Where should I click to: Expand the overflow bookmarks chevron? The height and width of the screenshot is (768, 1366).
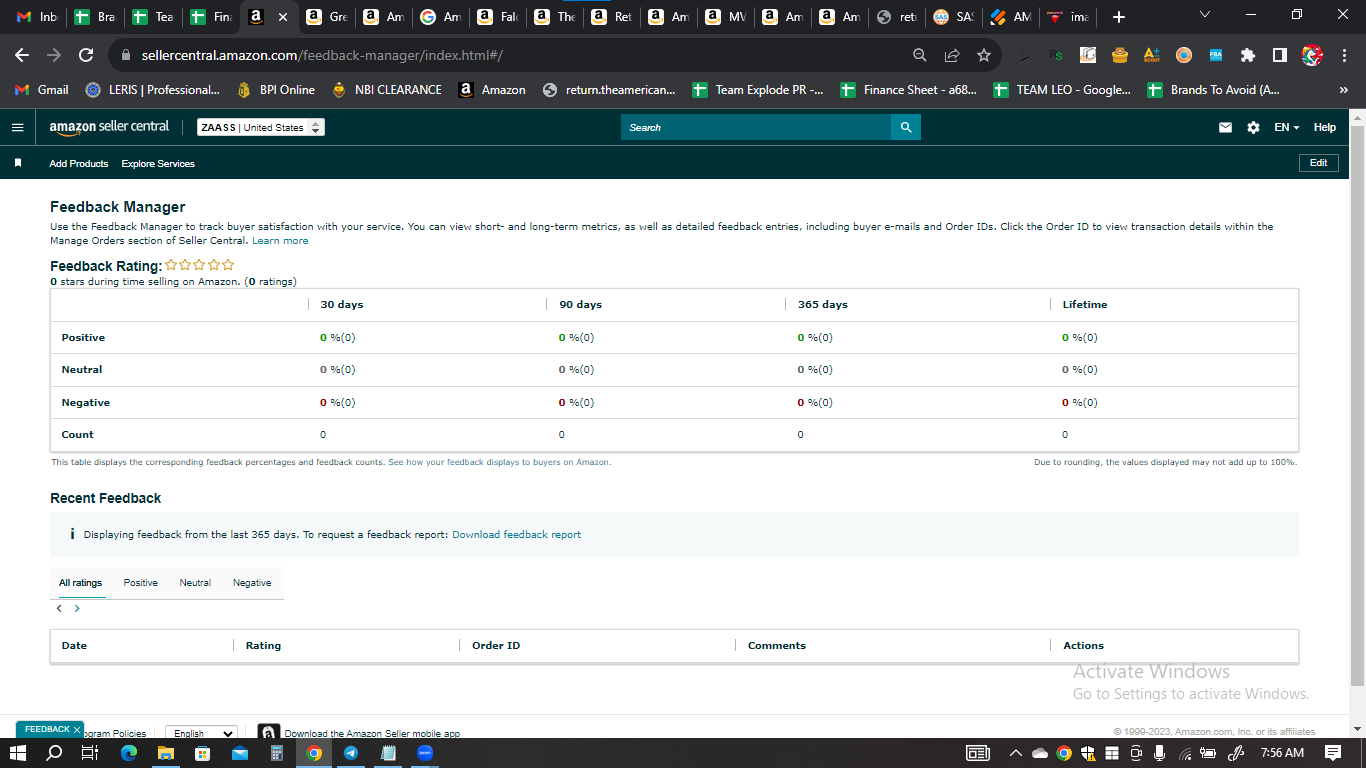(x=1343, y=90)
